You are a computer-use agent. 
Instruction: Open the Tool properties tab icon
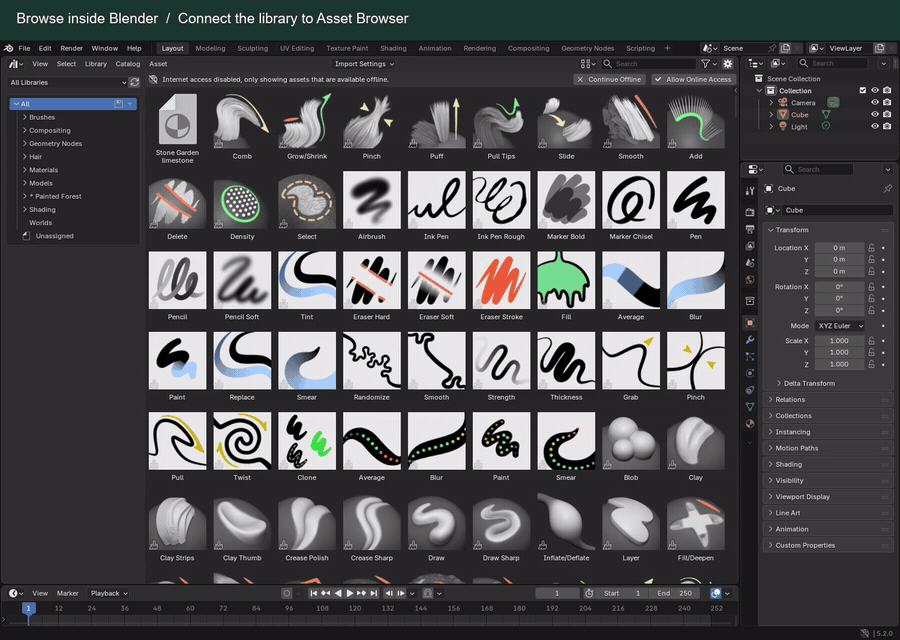click(750, 191)
